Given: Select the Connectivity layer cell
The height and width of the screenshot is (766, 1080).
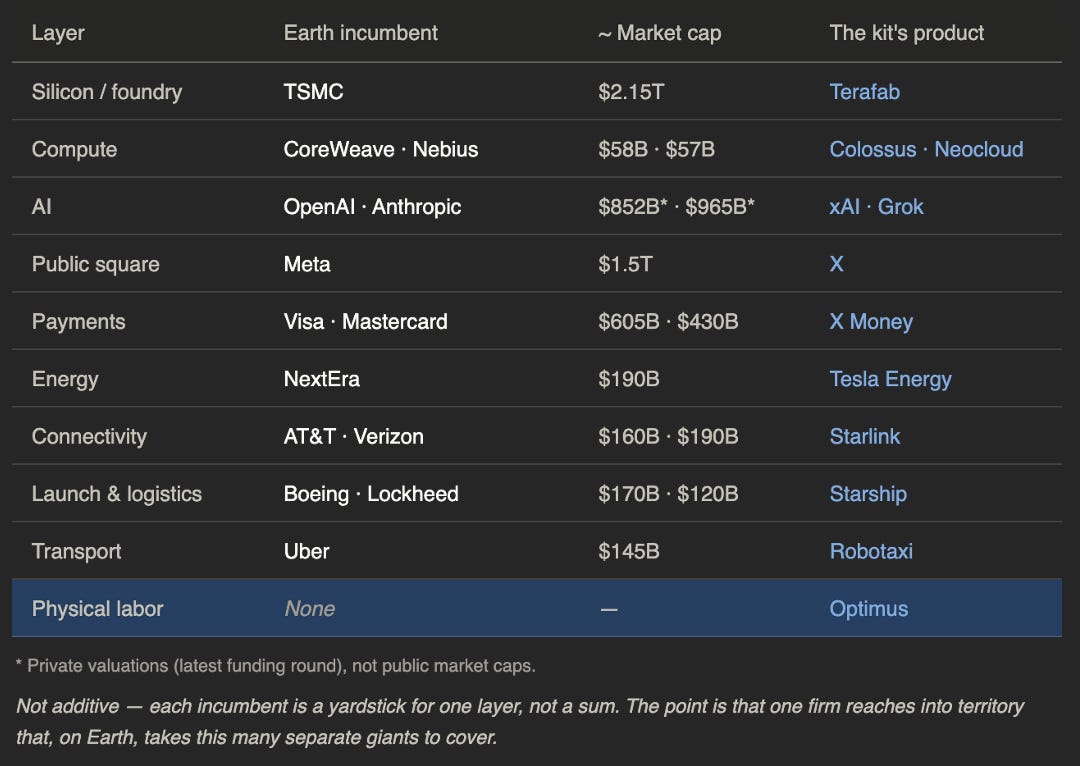Looking at the screenshot, I should (x=89, y=437).
